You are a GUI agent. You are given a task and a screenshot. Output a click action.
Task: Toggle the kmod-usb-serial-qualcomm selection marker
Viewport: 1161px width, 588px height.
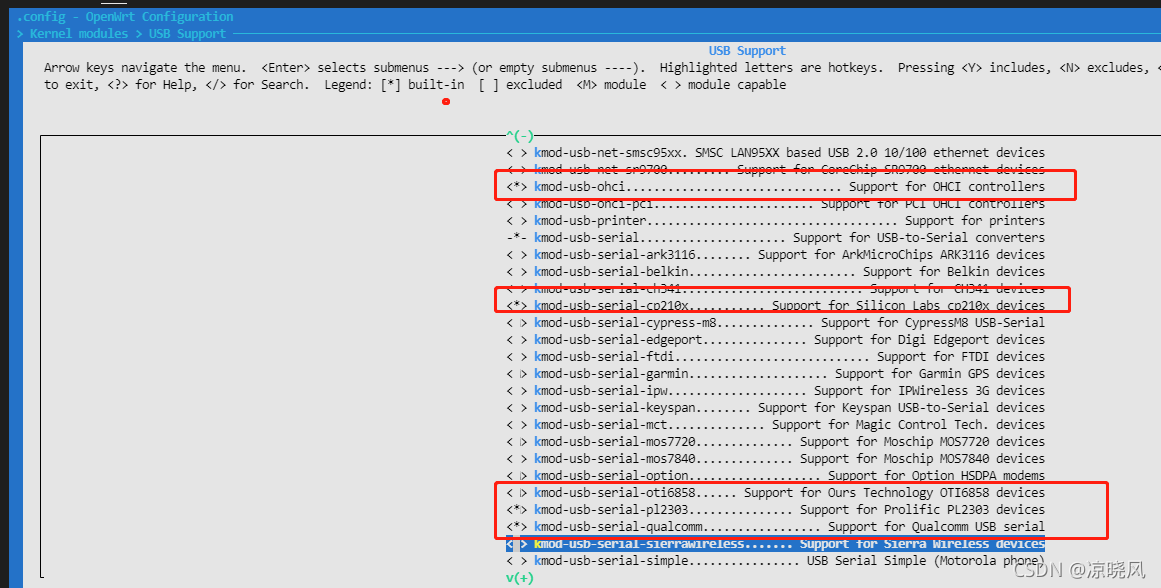(x=517, y=527)
